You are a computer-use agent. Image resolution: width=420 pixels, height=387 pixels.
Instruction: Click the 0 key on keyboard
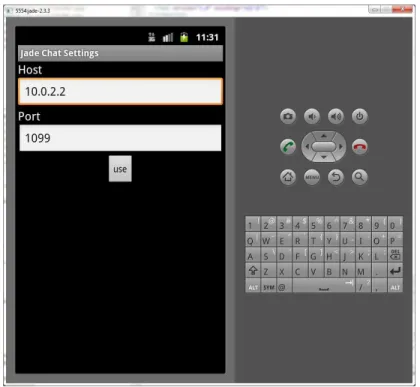click(x=395, y=224)
